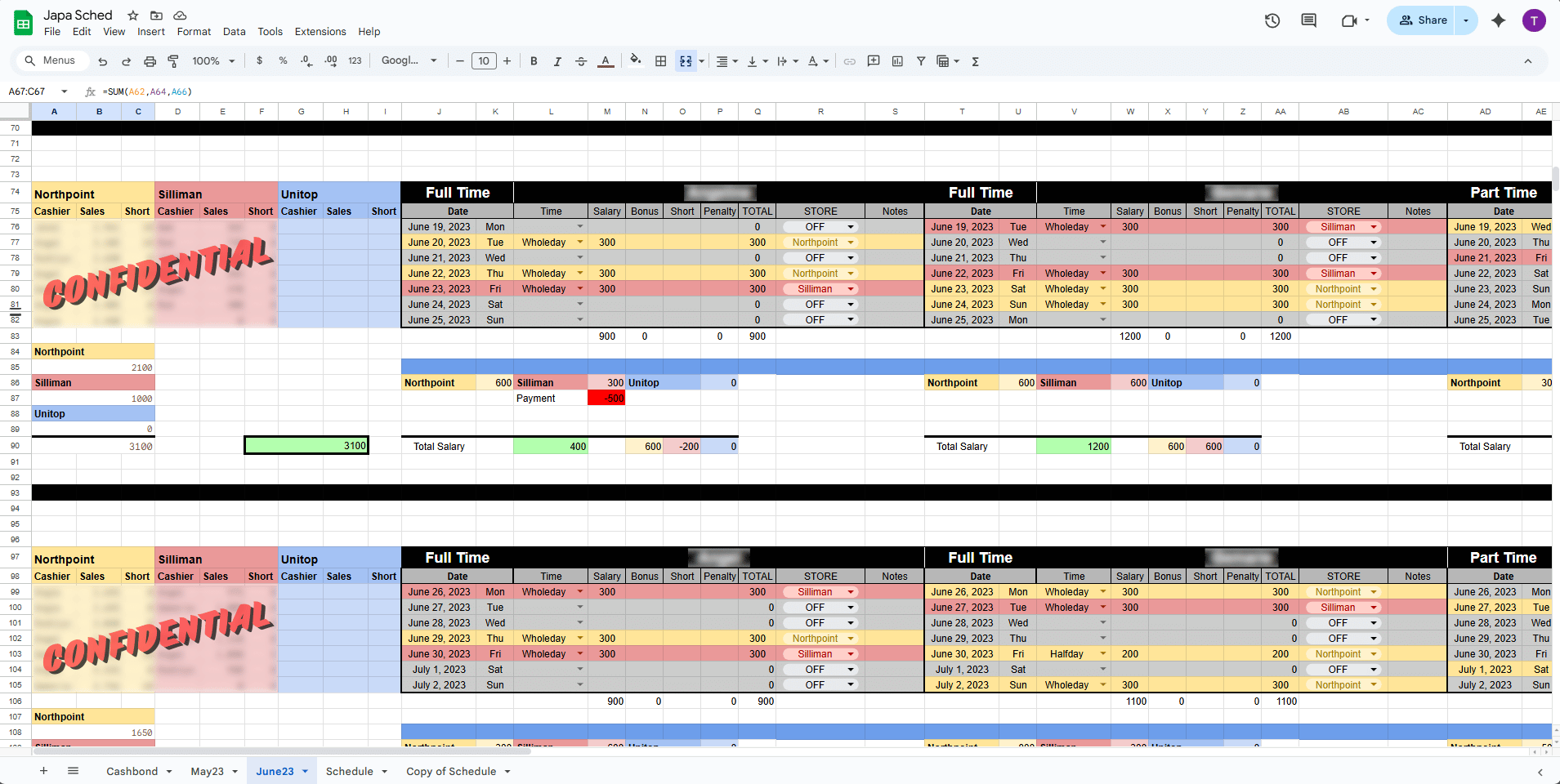Open the Extensions menu
Image resolution: width=1560 pixels, height=784 pixels.
(320, 32)
